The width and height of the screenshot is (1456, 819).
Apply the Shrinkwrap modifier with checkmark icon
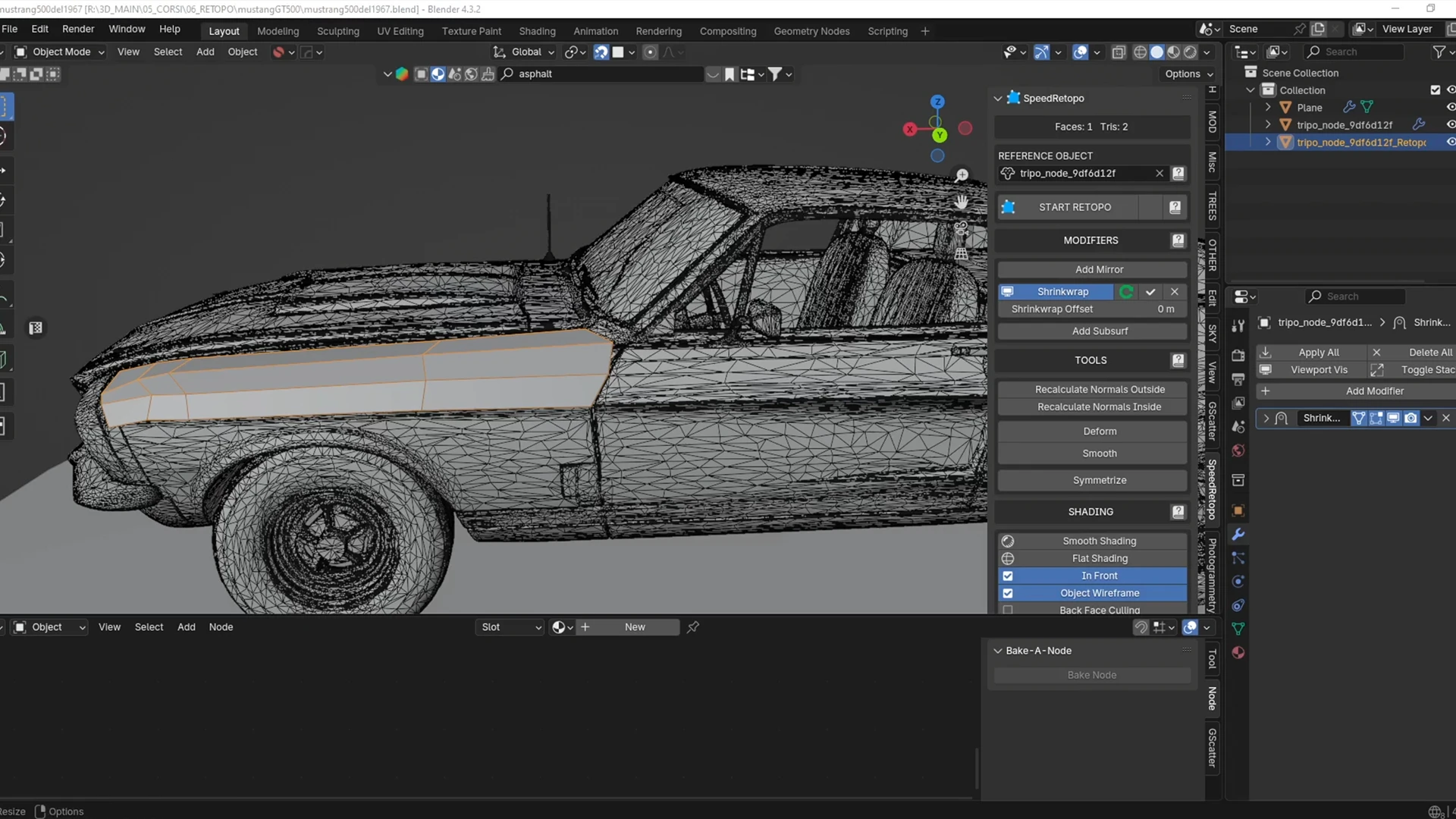[x=1150, y=292]
